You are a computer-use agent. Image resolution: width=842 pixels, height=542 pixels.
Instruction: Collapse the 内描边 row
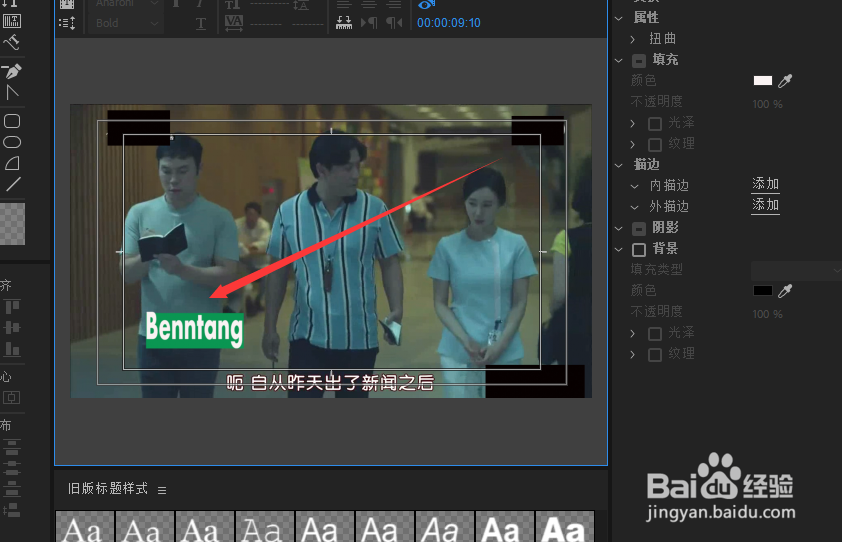(634, 186)
